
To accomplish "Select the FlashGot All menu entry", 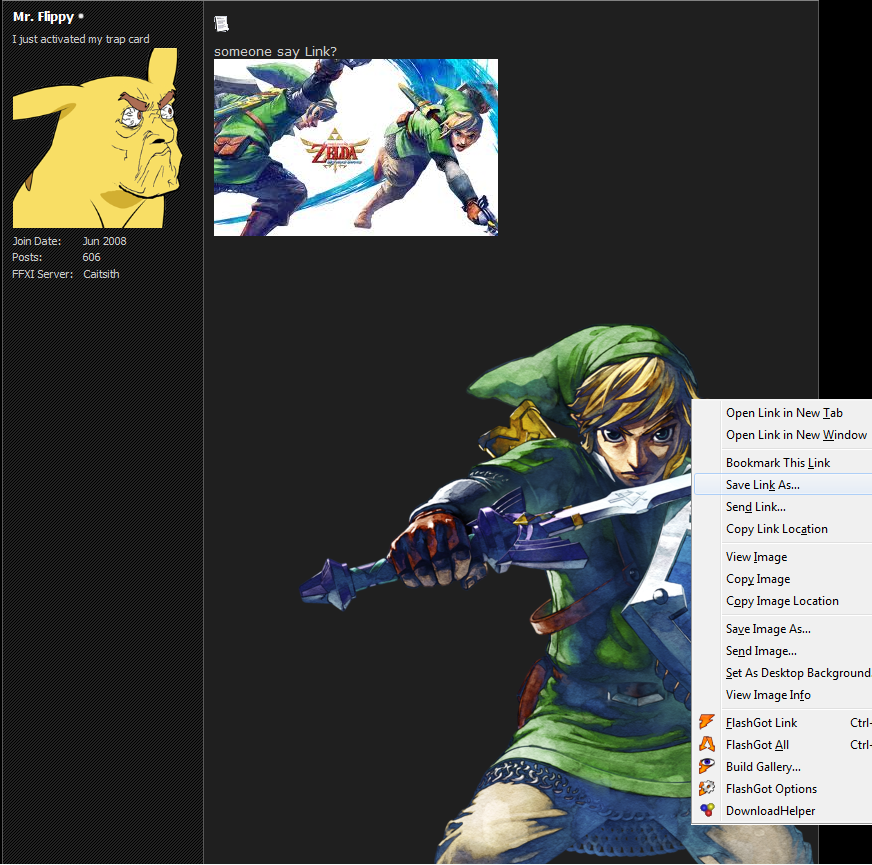I will coord(783,745).
